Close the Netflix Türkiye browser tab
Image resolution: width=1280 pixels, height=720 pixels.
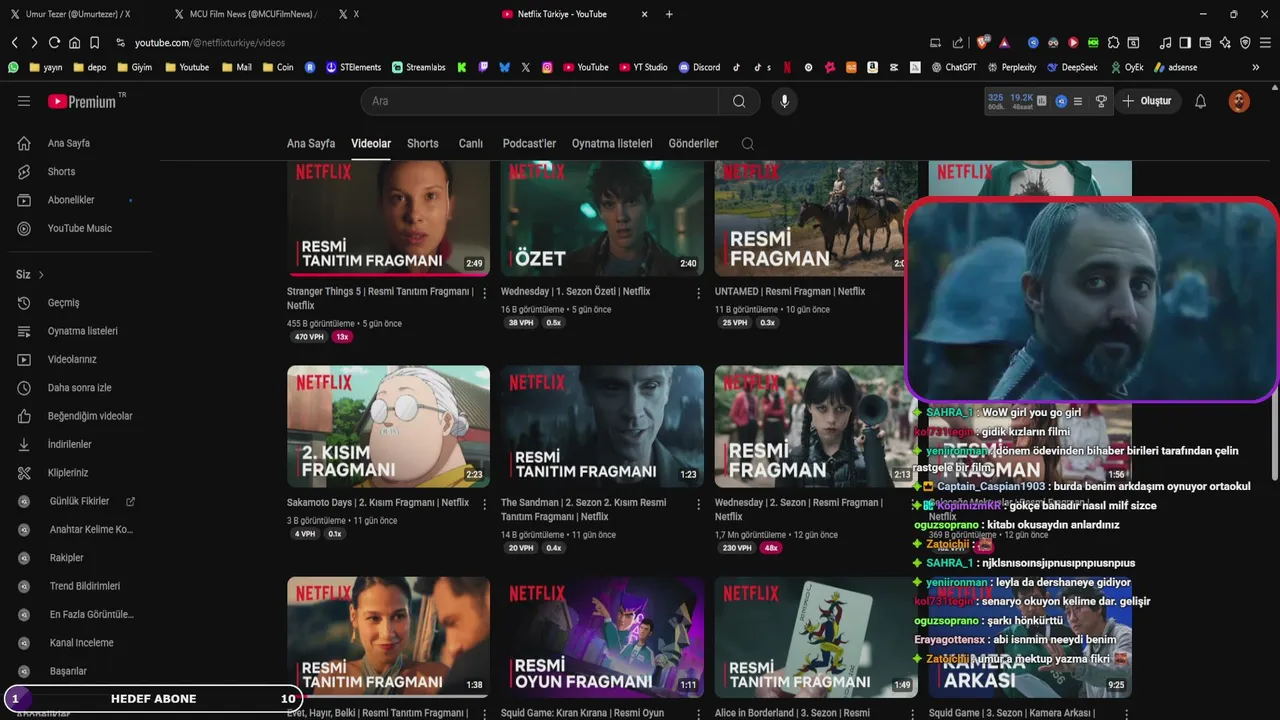pos(644,14)
